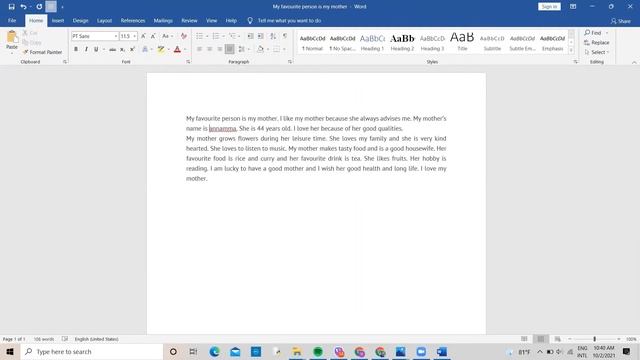640x360 pixels.
Task: Open the Share pane
Action: pyautogui.click(x=620, y=21)
